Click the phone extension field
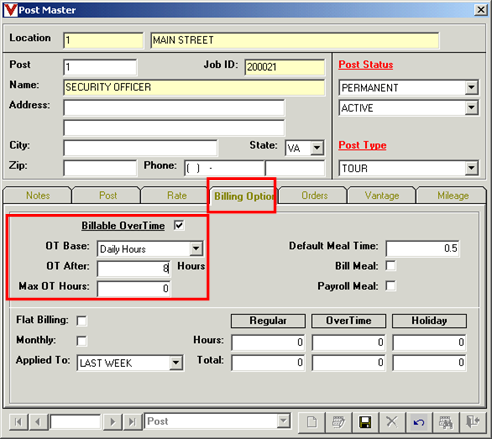This screenshot has width=492, height=439. pyautogui.click(x=295, y=168)
